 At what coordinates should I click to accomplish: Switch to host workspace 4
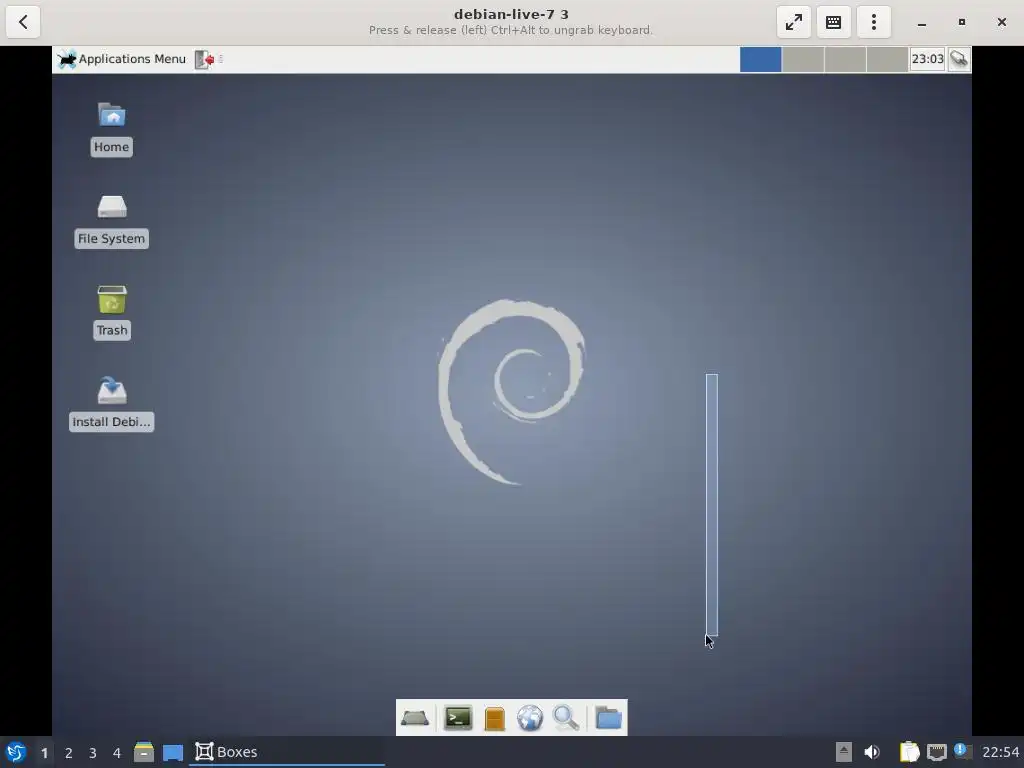tap(117, 753)
